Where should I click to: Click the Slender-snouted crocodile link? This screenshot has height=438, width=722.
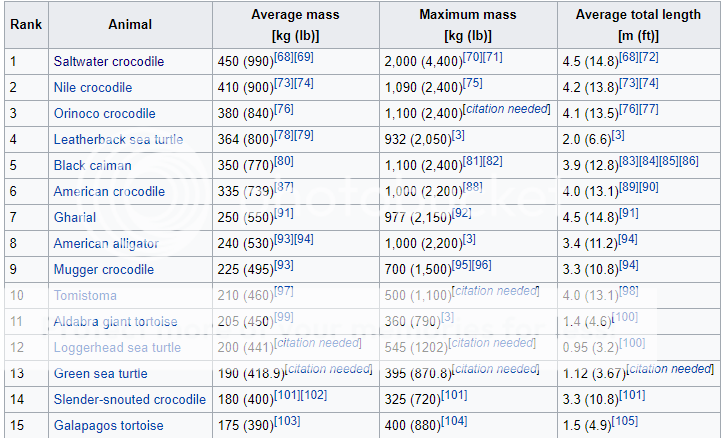(x=129, y=399)
